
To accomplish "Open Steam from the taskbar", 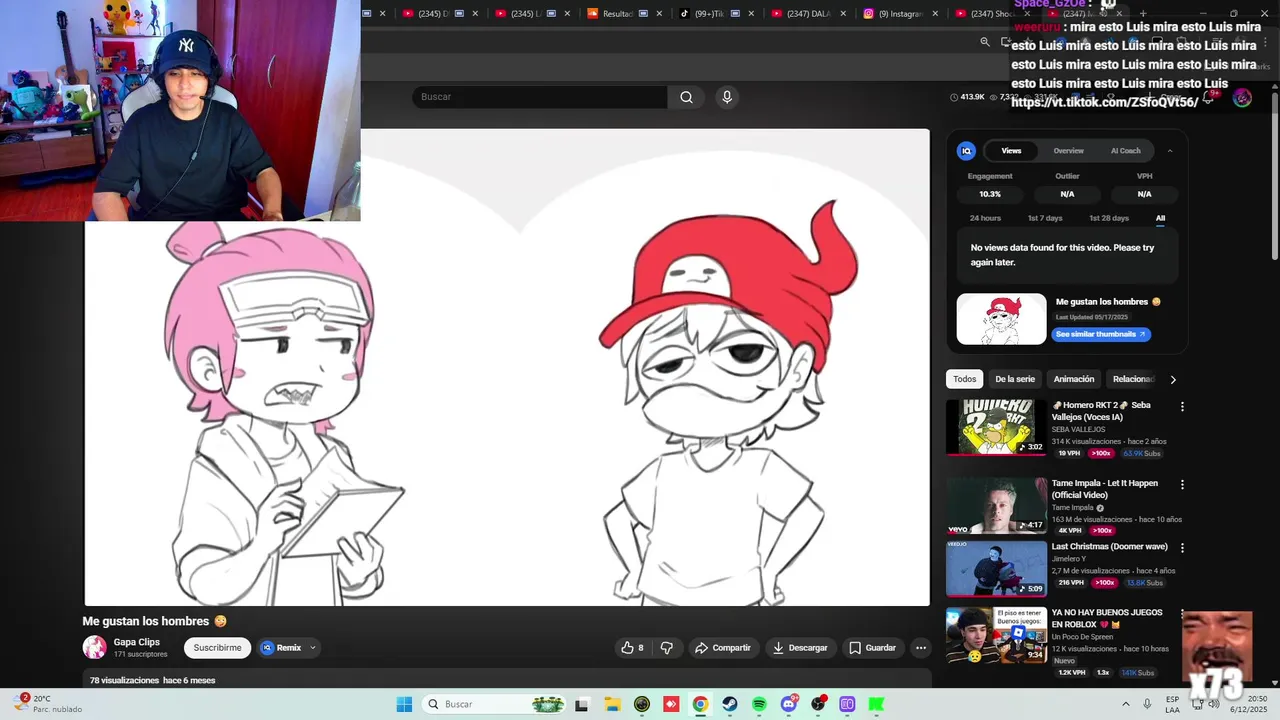I will coord(730,704).
